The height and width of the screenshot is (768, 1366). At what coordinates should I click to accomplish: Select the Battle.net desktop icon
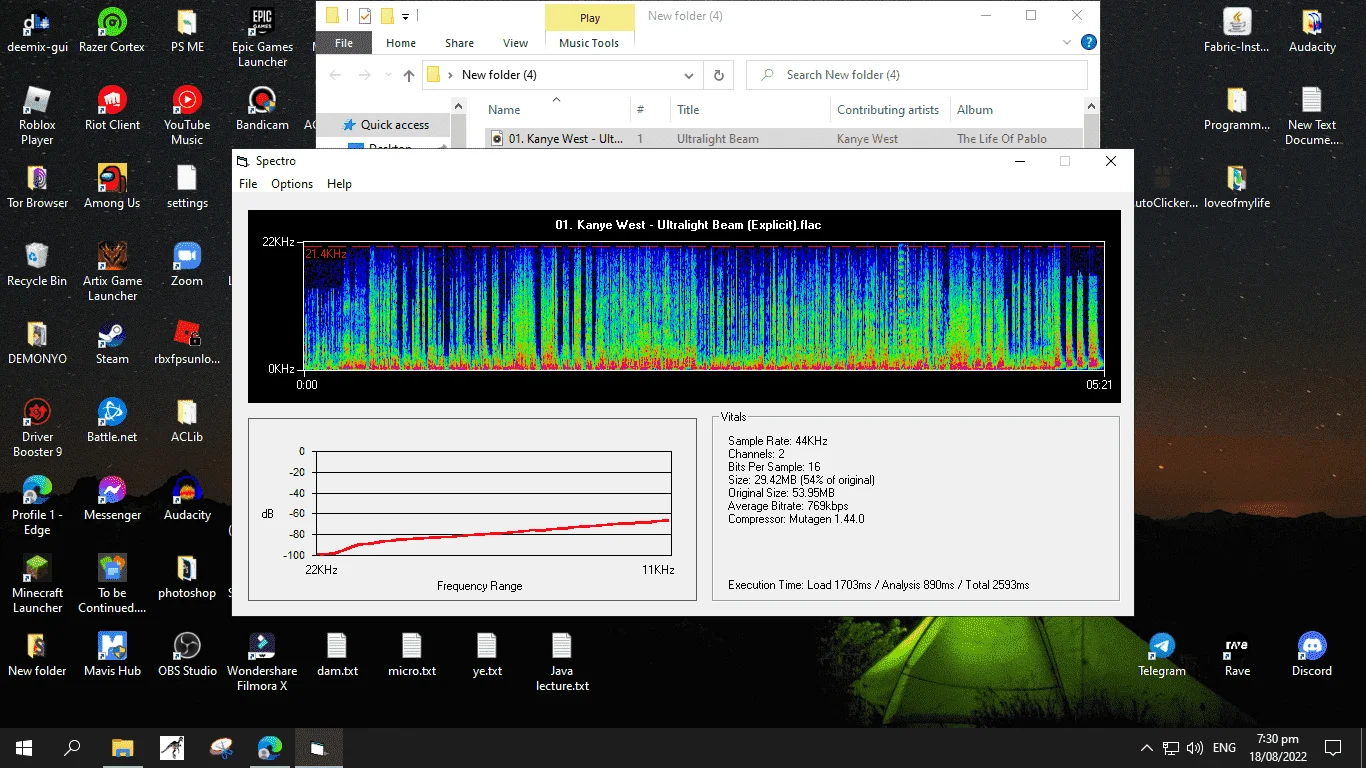(112, 420)
